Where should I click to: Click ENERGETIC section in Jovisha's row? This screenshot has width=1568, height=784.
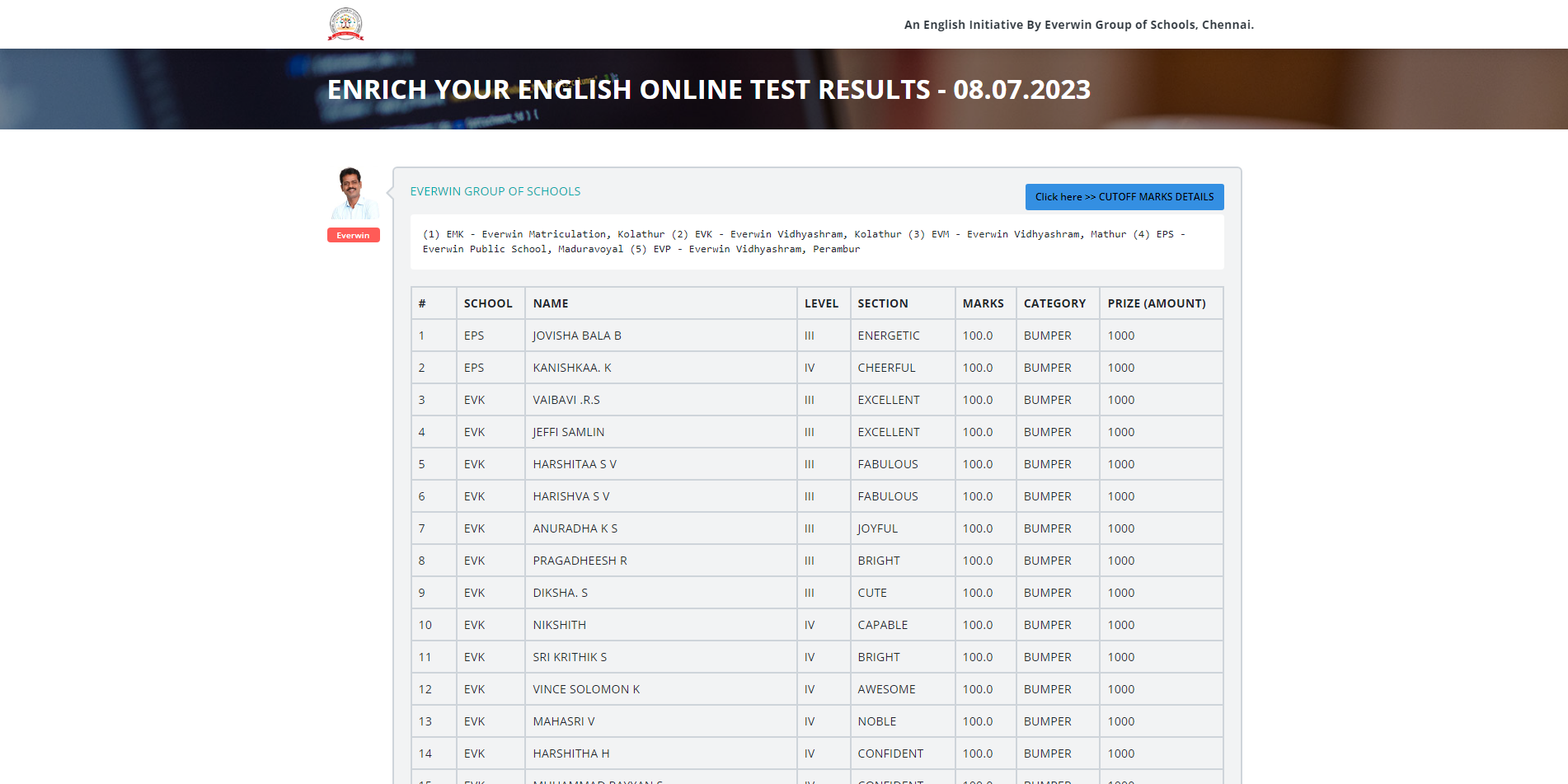[x=889, y=336]
